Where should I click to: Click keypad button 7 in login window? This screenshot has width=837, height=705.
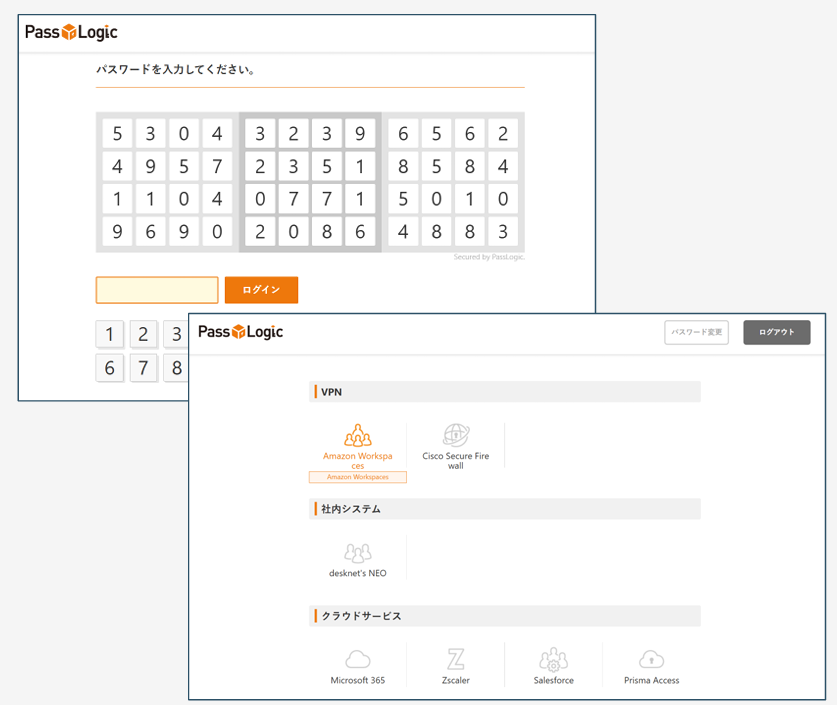(x=143, y=368)
